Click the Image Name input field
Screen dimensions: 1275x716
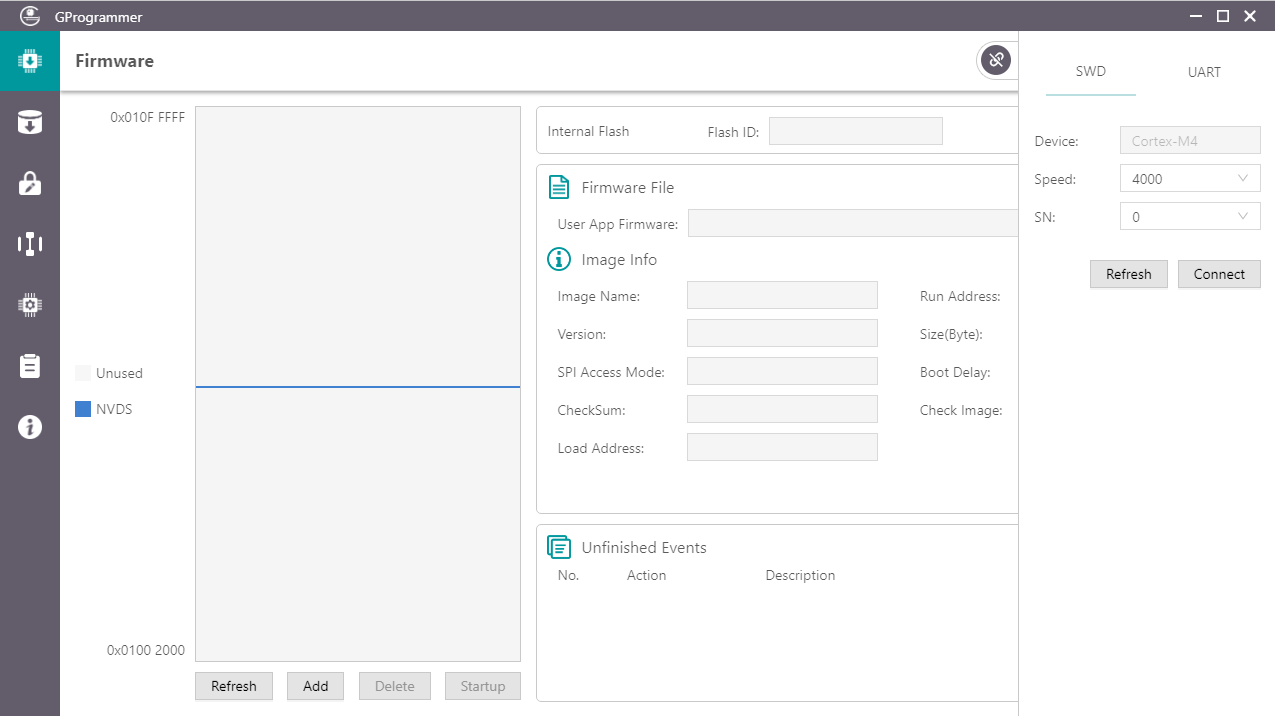click(x=782, y=296)
